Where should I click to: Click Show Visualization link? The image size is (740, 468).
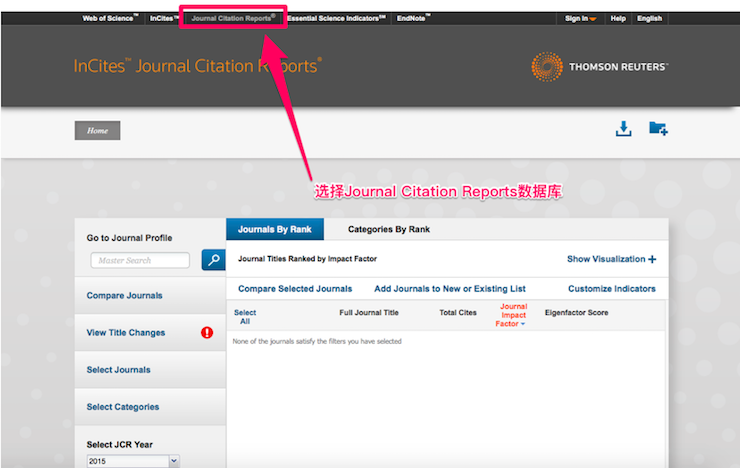pyautogui.click(x=612, y=259)
